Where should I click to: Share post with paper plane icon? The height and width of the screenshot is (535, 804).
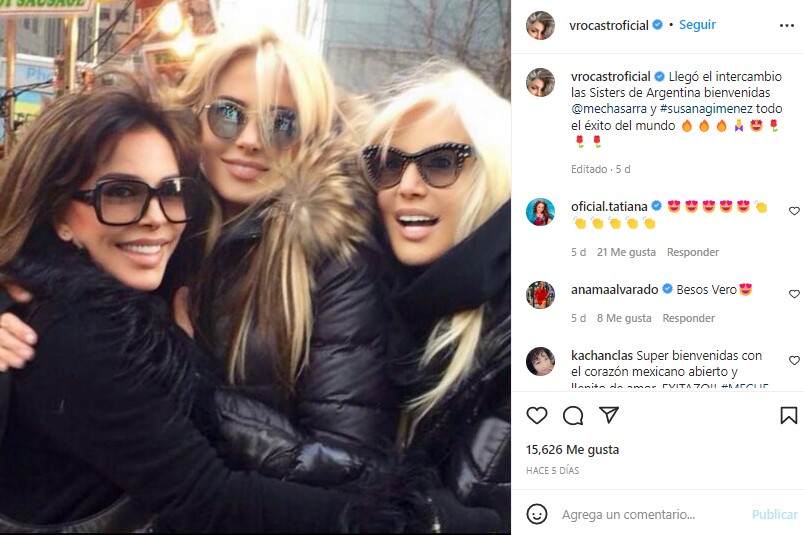coord(609,414)
